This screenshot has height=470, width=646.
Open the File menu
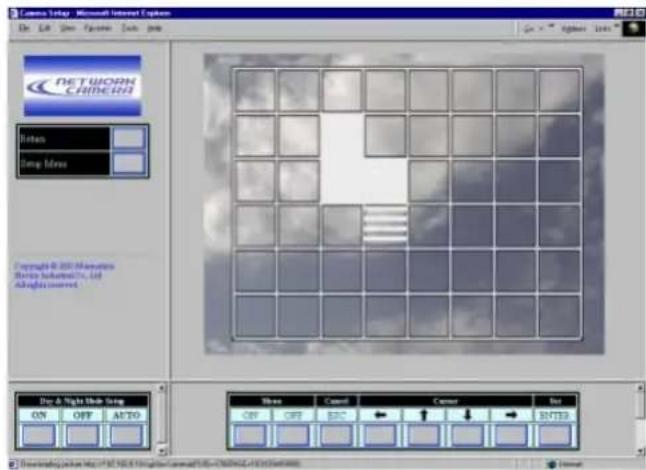tap(24, 28)
